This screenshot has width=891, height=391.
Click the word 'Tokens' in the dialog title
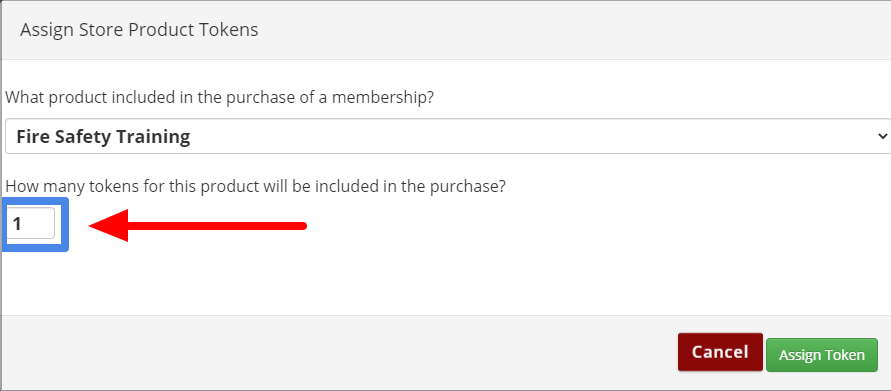(x=229, y=30)
